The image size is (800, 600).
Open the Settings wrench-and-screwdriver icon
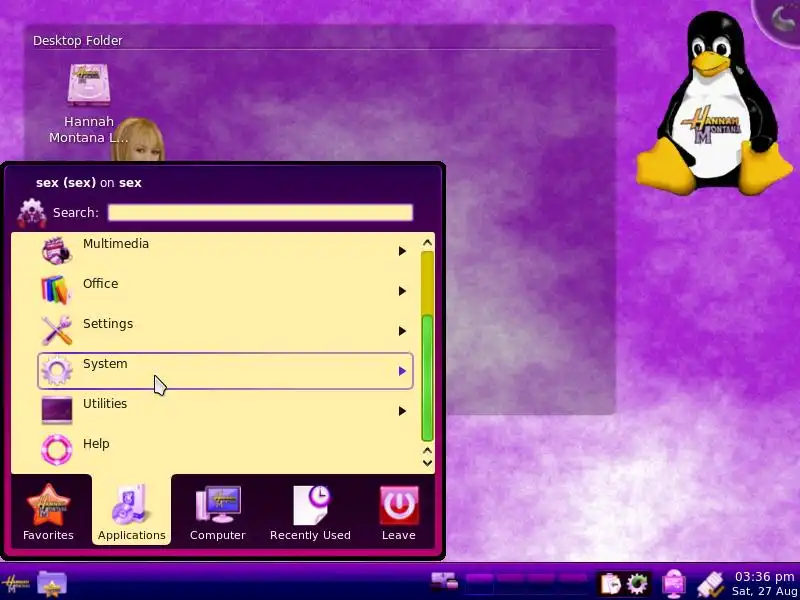tap(56, 330)
